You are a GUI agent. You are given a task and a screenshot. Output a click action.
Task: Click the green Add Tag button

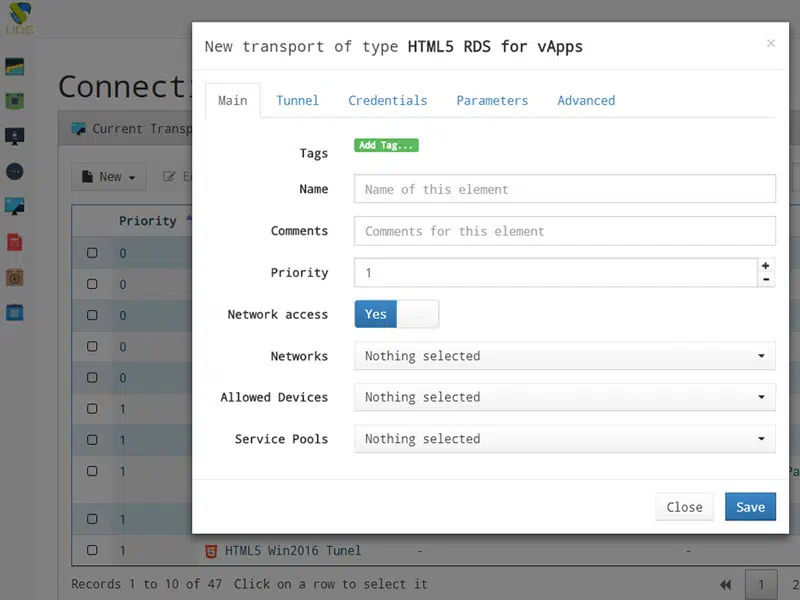coord(386,145)
